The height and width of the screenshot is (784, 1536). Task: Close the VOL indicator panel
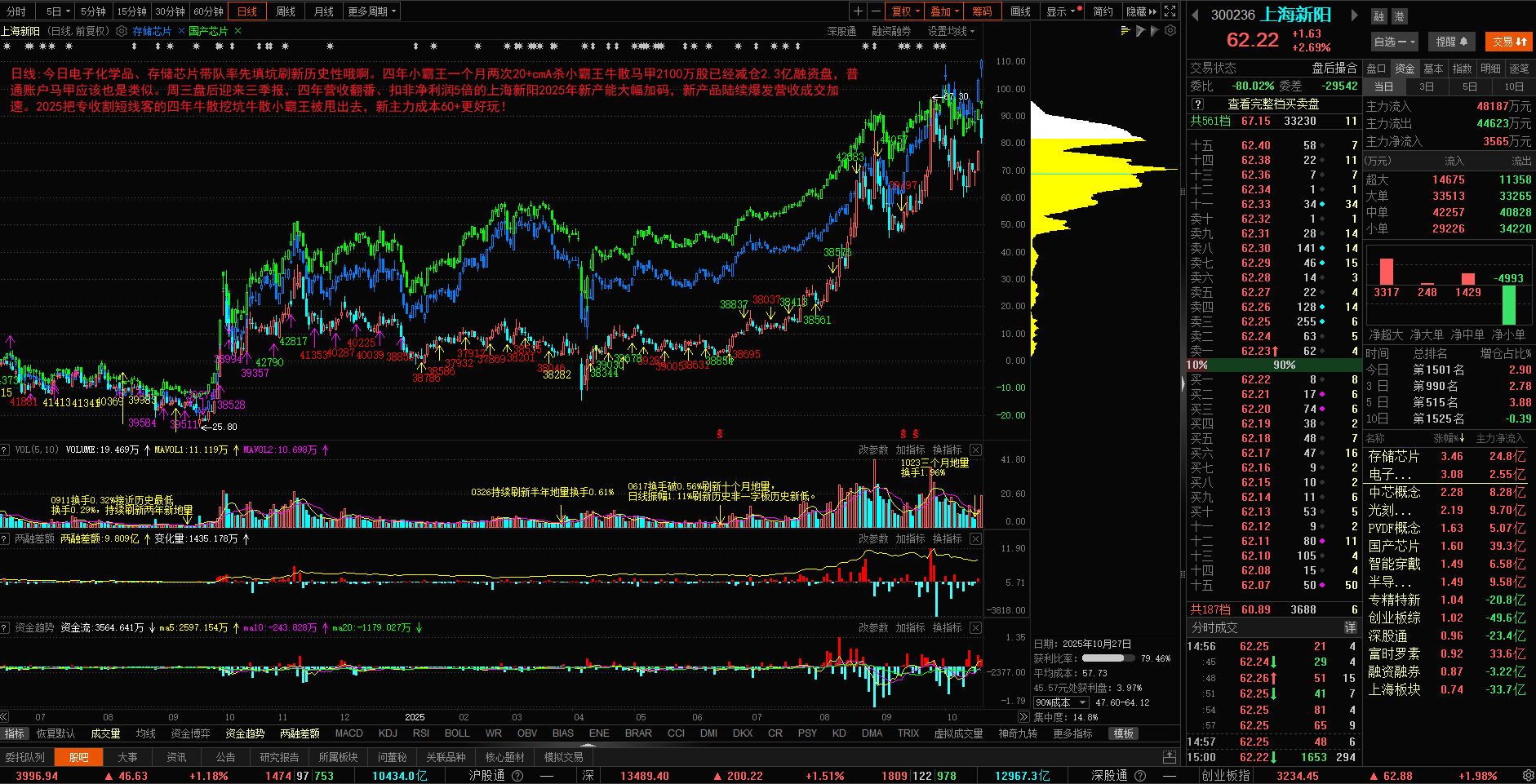[x=975, y=450]
